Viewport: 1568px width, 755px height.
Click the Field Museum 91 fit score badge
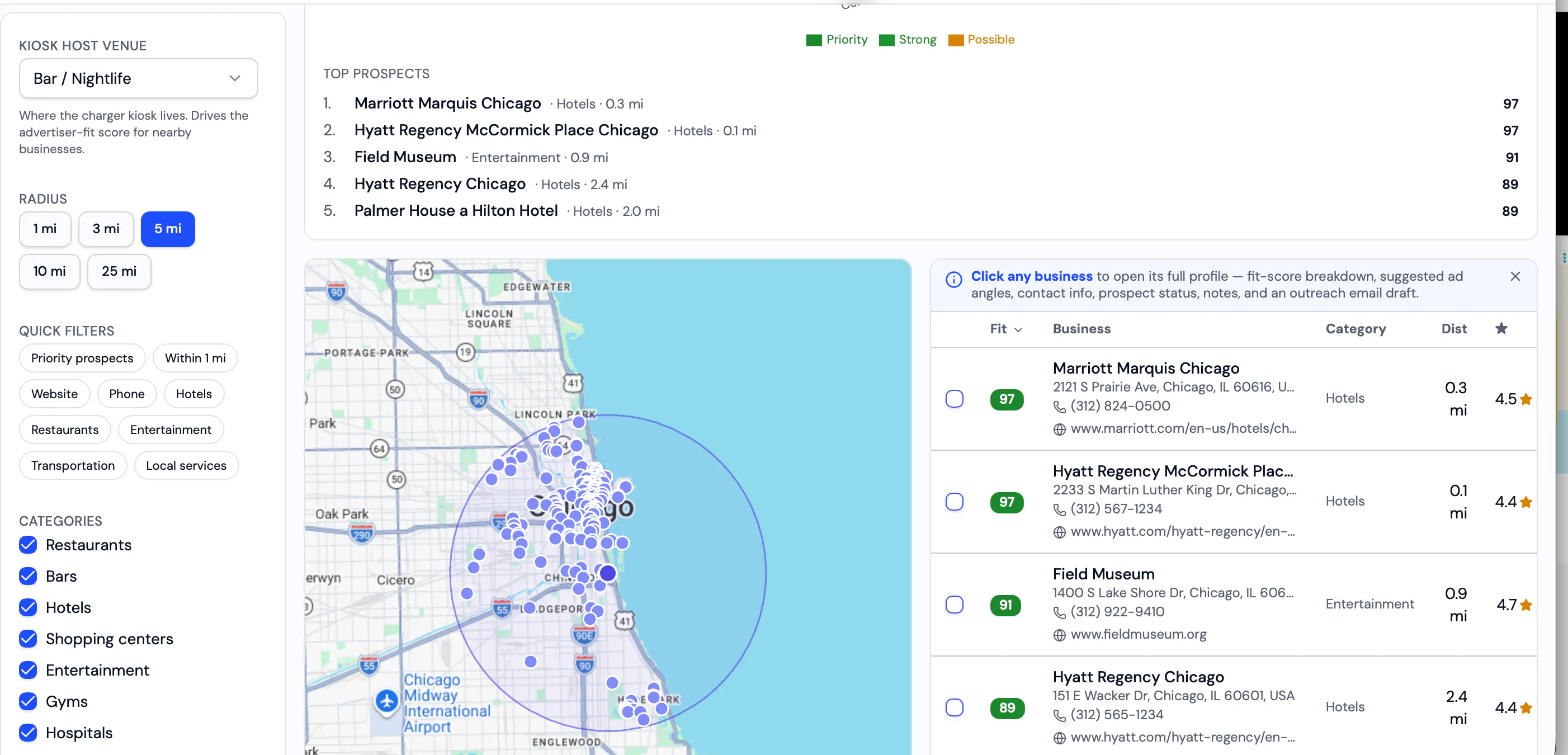[x=1005, y=605]
